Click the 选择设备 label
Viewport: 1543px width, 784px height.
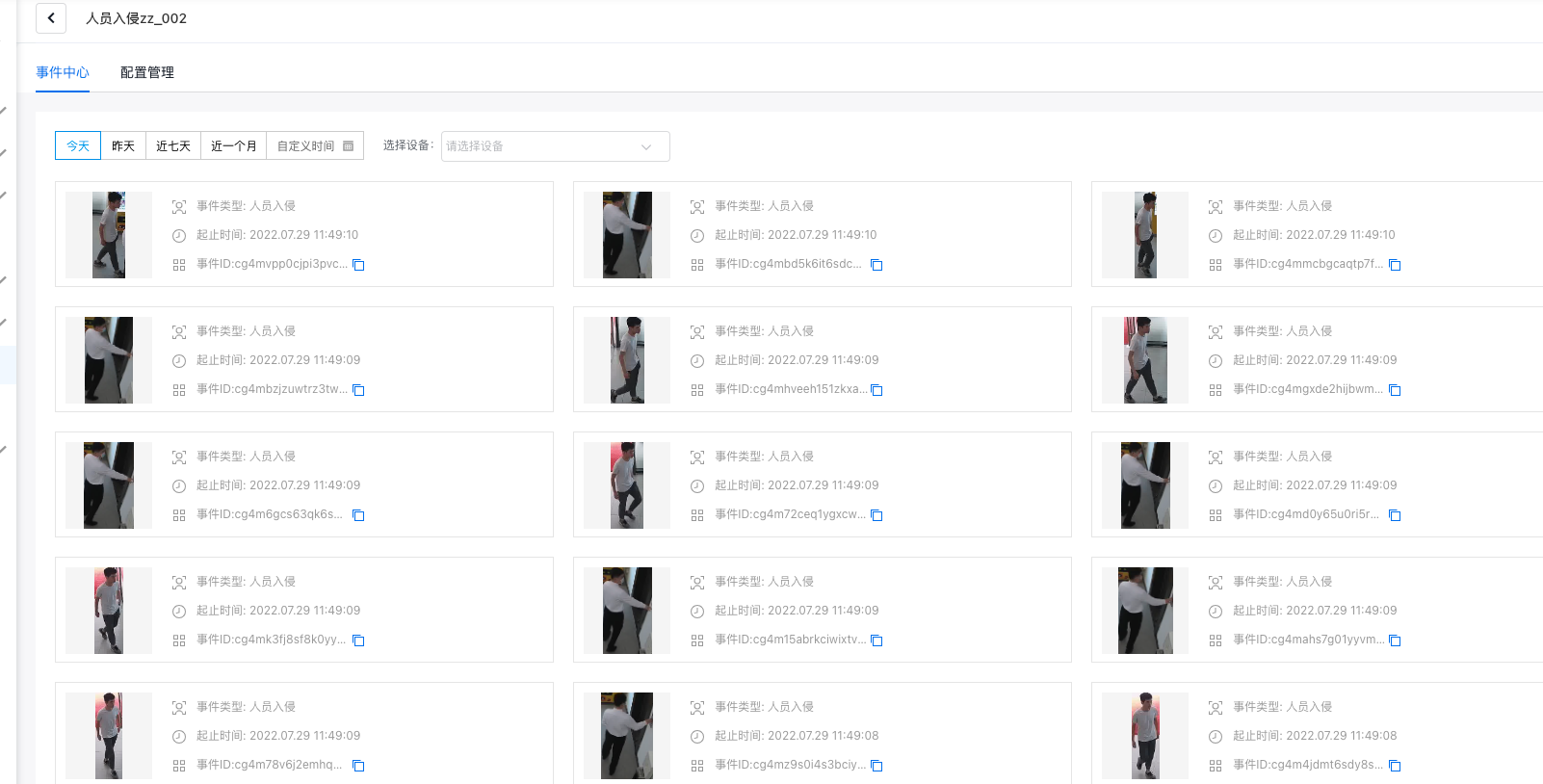(x=408, y=145)
